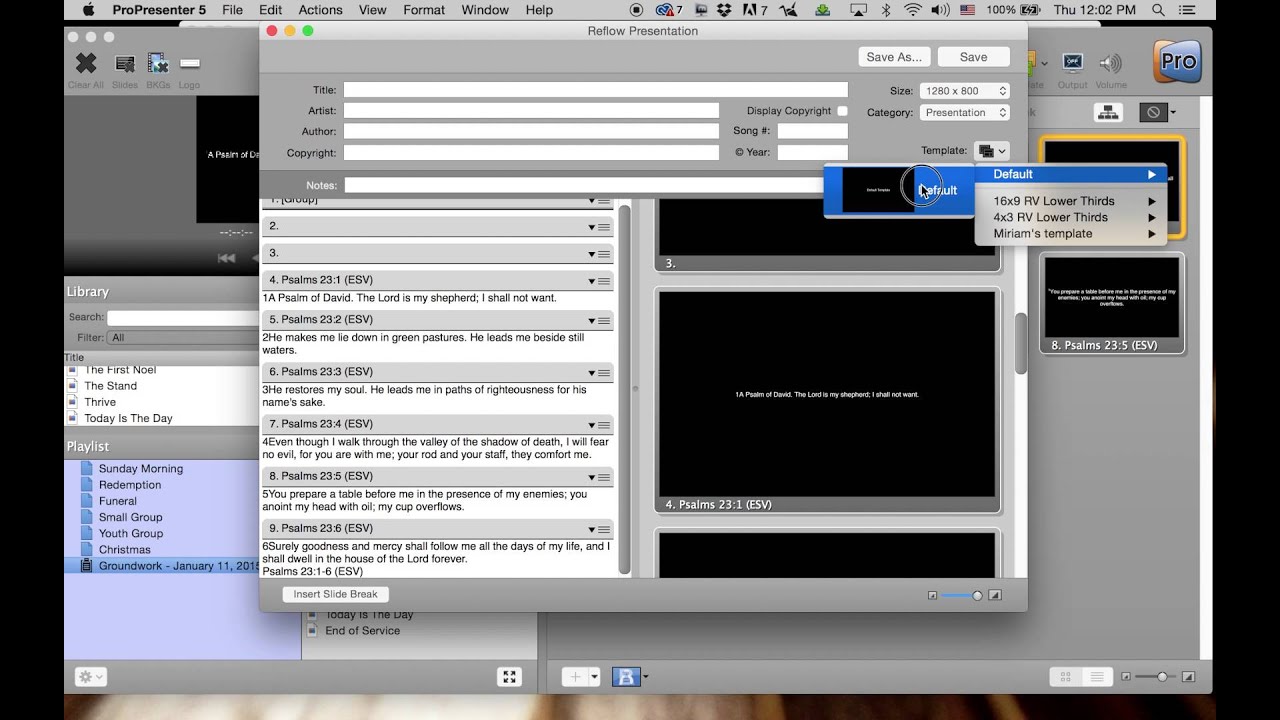The image size is (1280, 720).
Task: Switch to grid view icon
Action: coord(1068,677)
